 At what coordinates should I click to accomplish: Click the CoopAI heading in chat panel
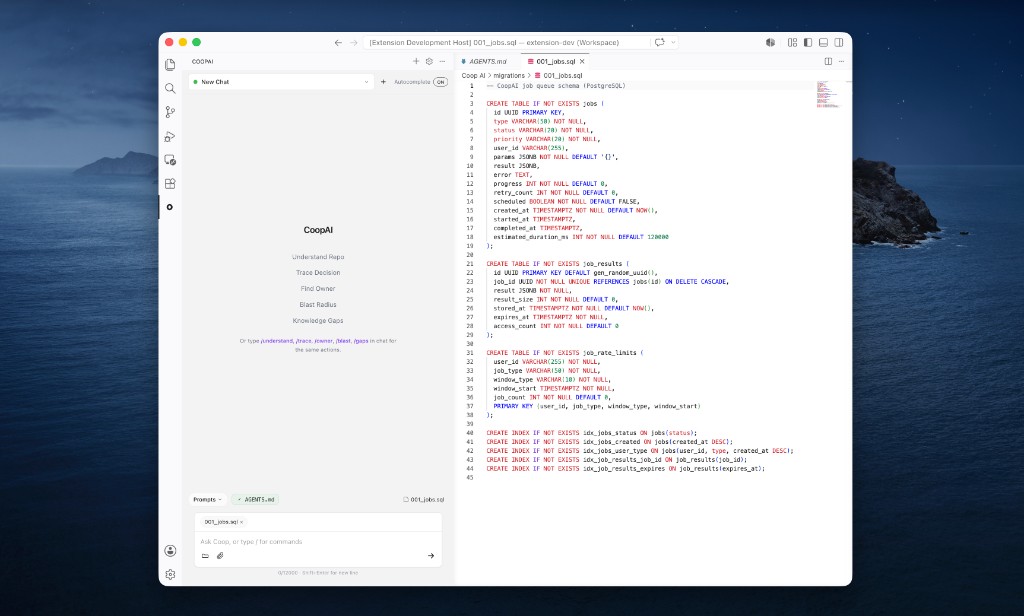318,230
